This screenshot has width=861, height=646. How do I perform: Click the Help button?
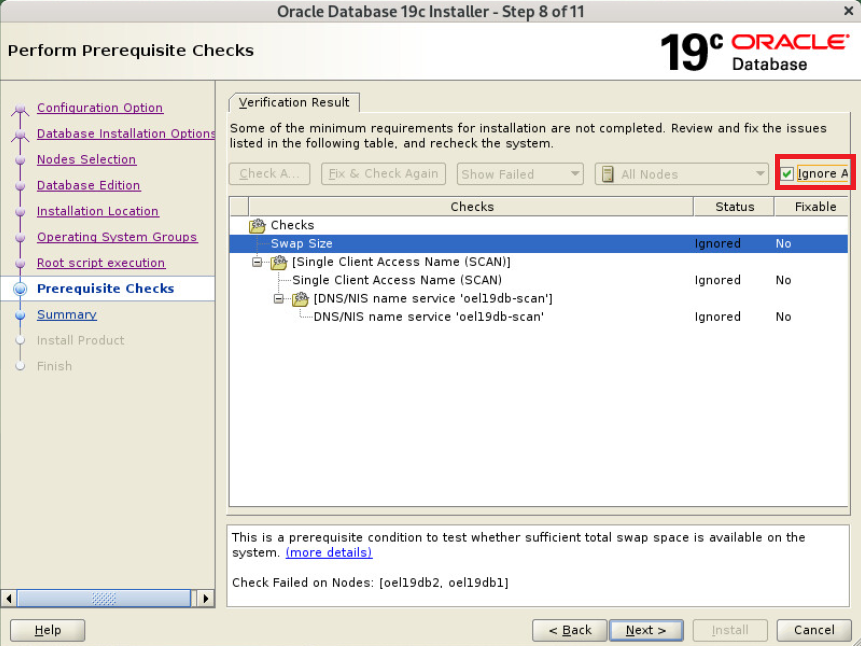[48, 630]
